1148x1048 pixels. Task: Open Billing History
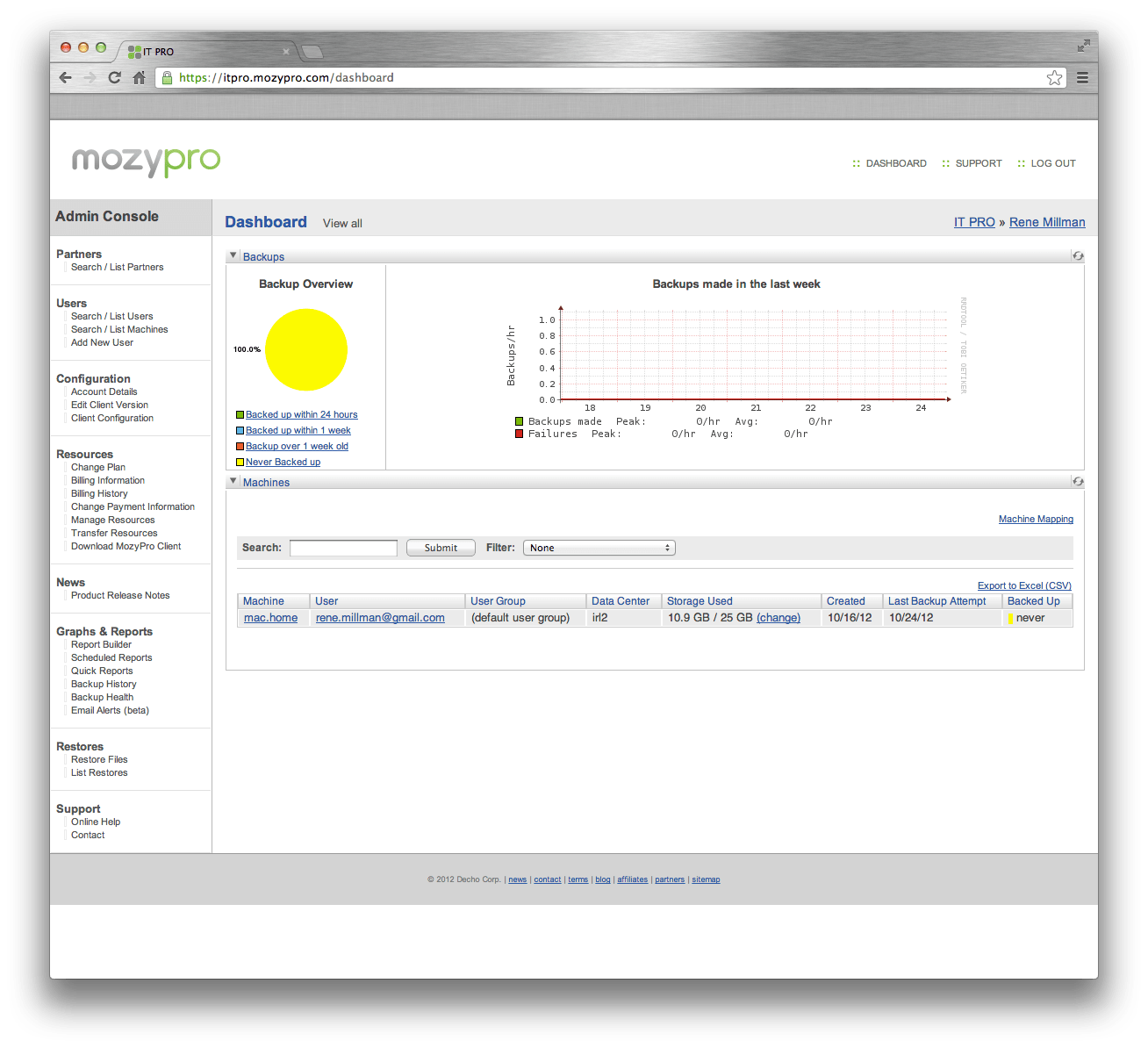(99, 493)
